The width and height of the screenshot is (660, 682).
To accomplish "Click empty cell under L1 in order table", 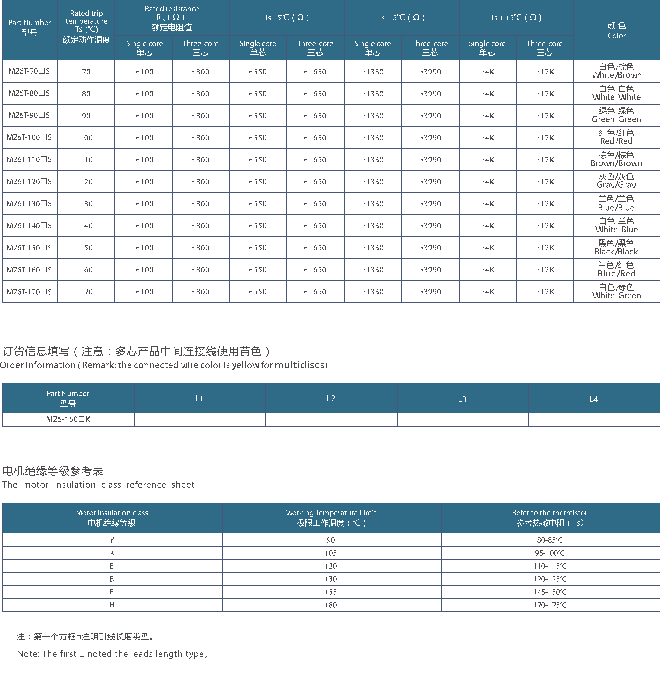I will [199, 420].
